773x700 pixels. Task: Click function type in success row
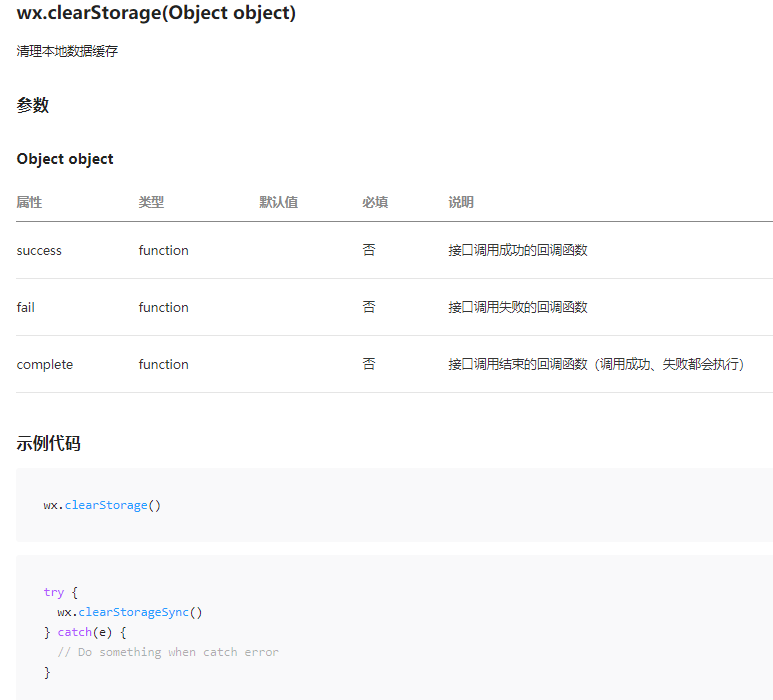click(163, 250)
